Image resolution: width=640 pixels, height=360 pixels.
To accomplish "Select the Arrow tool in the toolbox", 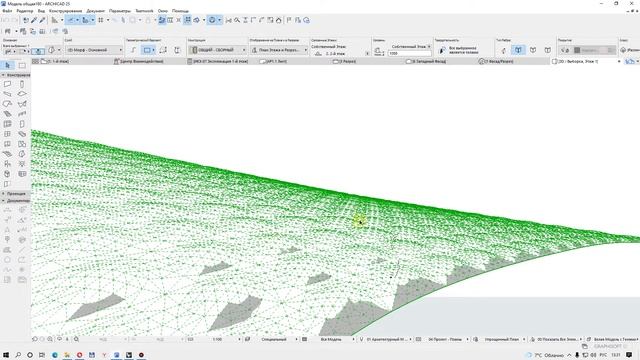I will point(8,65).
